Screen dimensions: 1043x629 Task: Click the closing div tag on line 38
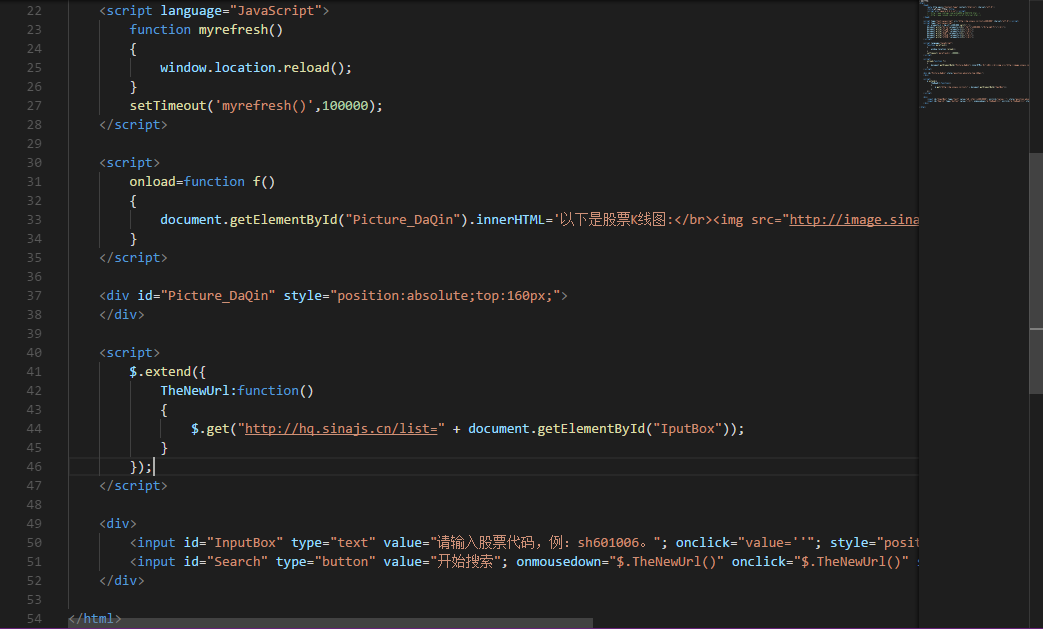pos(122,314)
